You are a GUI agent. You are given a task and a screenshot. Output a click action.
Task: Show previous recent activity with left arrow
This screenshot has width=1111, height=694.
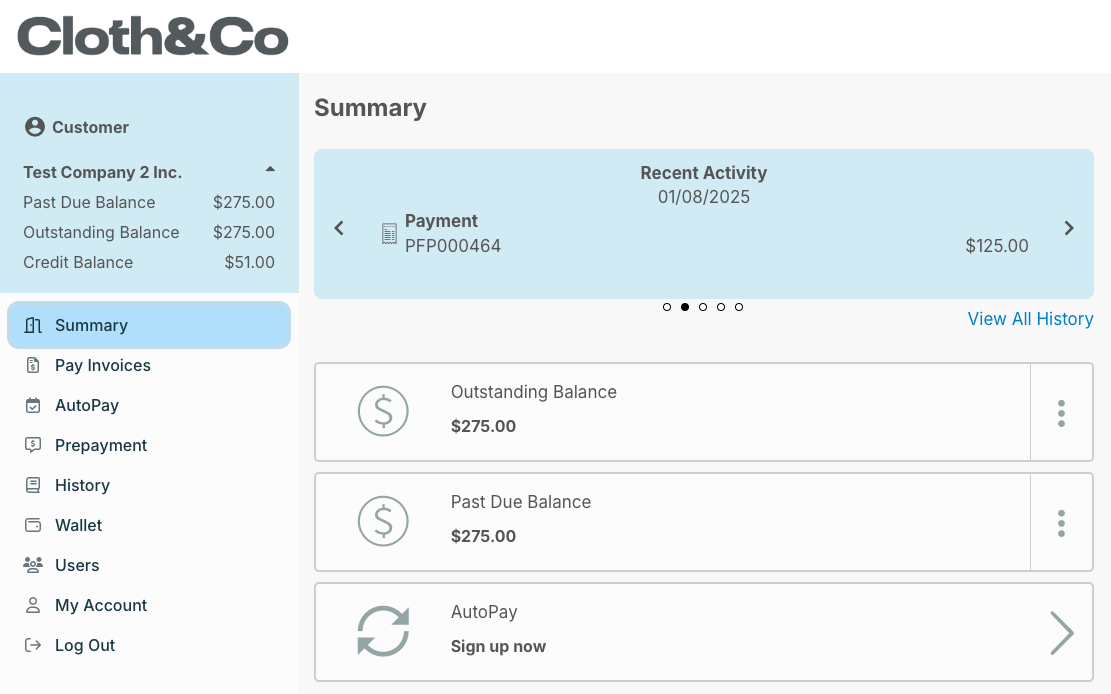(339, 228)
